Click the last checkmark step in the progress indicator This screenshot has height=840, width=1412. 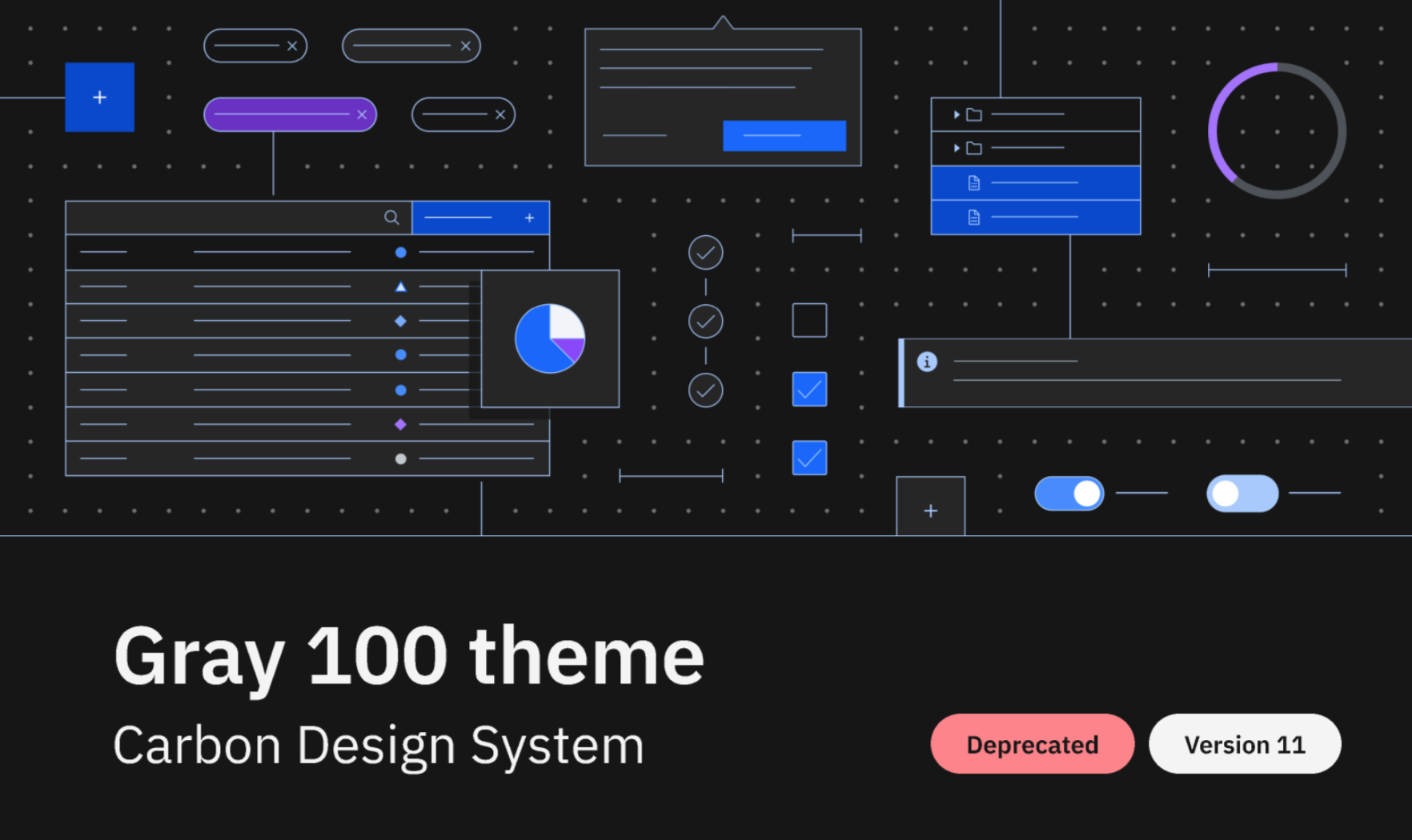[x=705, y=390]
